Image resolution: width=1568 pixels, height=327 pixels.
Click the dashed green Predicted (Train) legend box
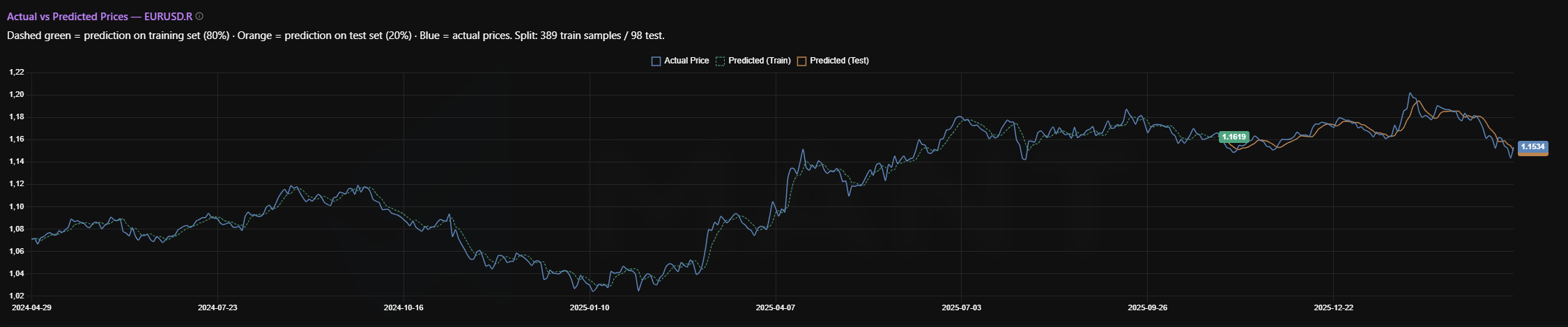click(721, 61)
